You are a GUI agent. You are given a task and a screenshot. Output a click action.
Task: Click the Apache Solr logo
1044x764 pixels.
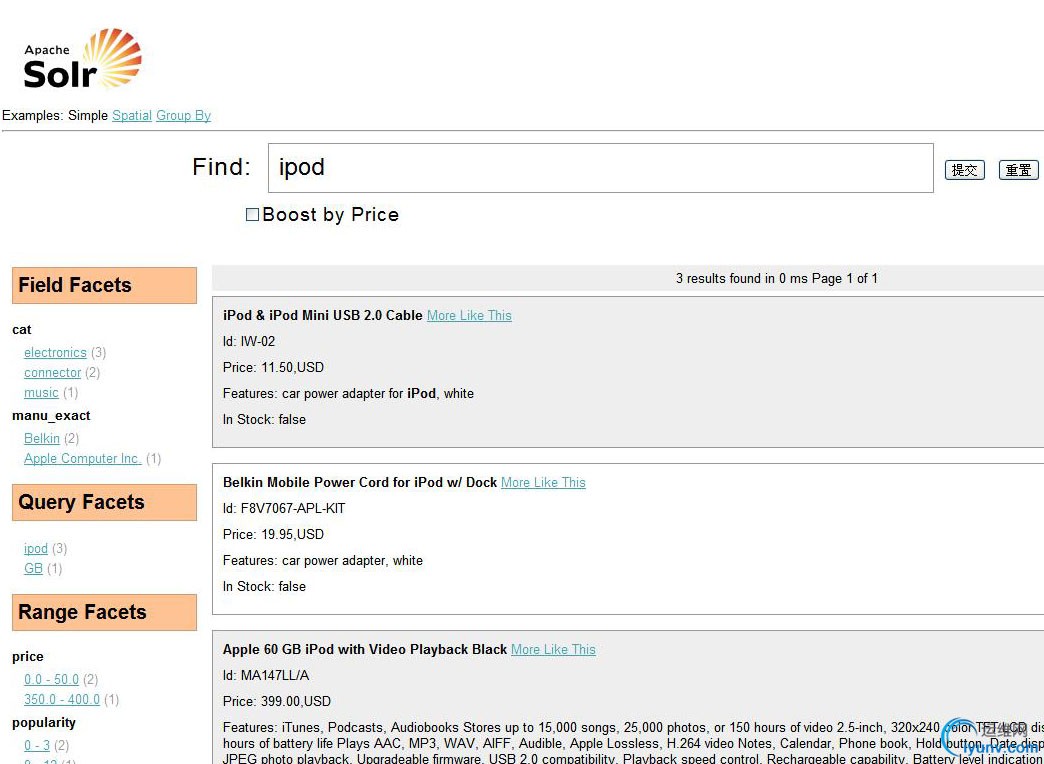[83, 59]
